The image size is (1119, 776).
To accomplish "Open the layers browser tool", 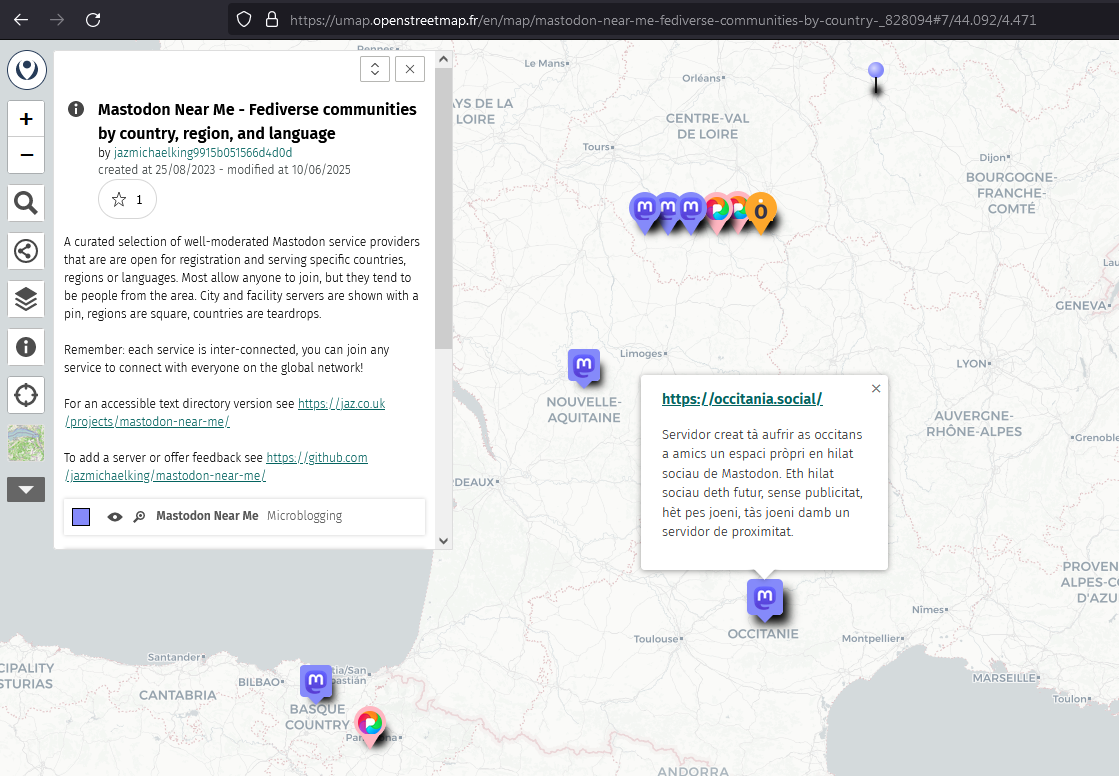I will [26, 299].
